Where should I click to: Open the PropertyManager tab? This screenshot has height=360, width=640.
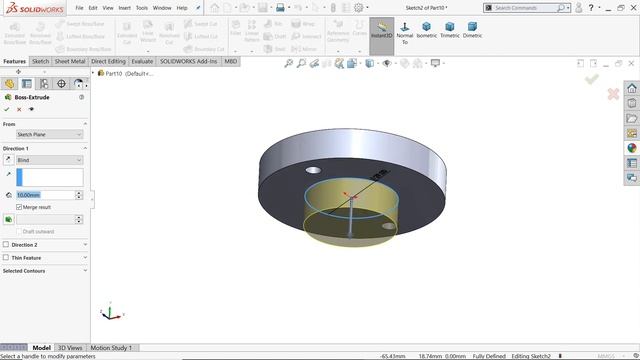point(27,84)
